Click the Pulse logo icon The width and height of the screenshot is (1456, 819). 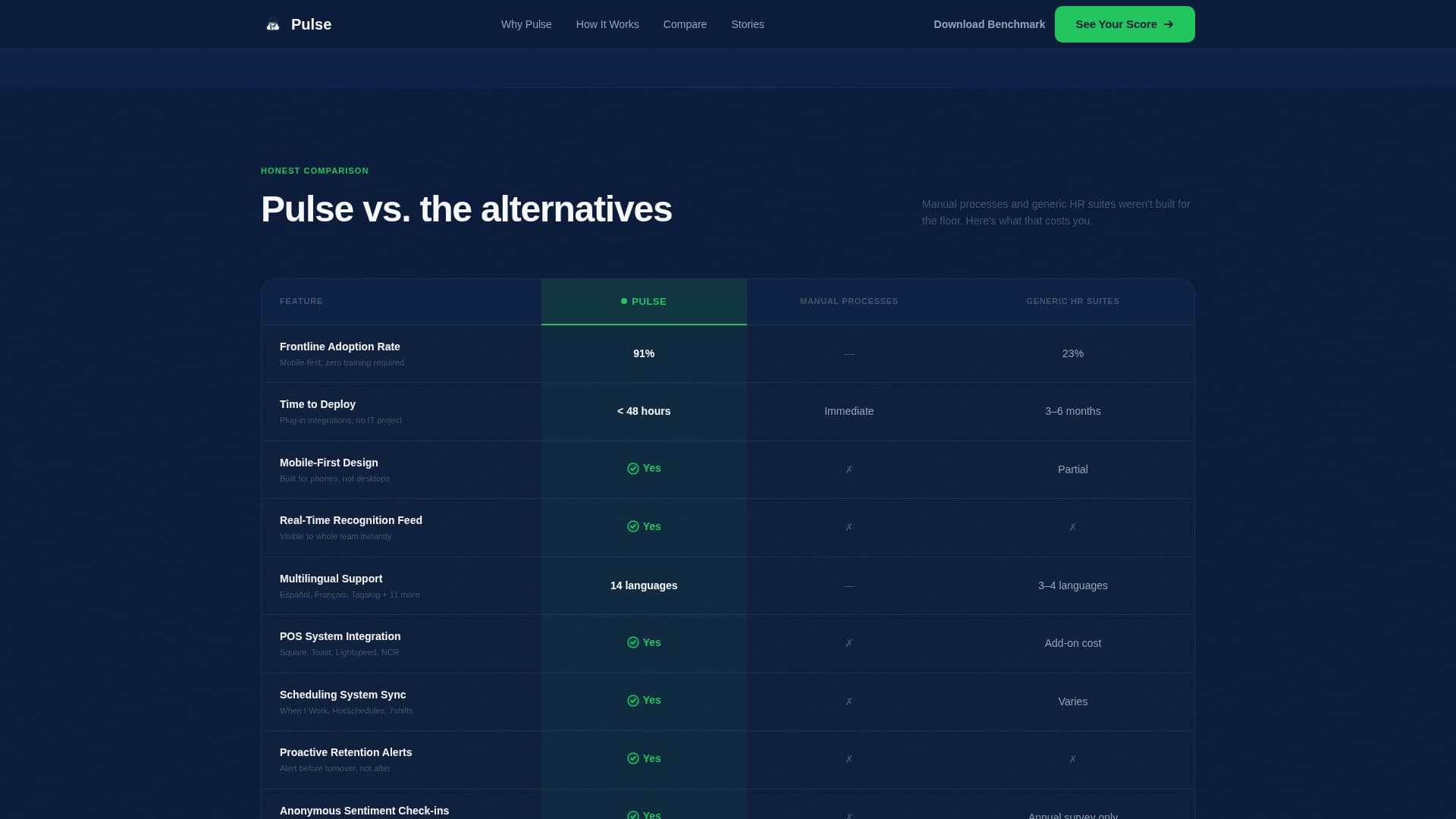click(273, 25)
